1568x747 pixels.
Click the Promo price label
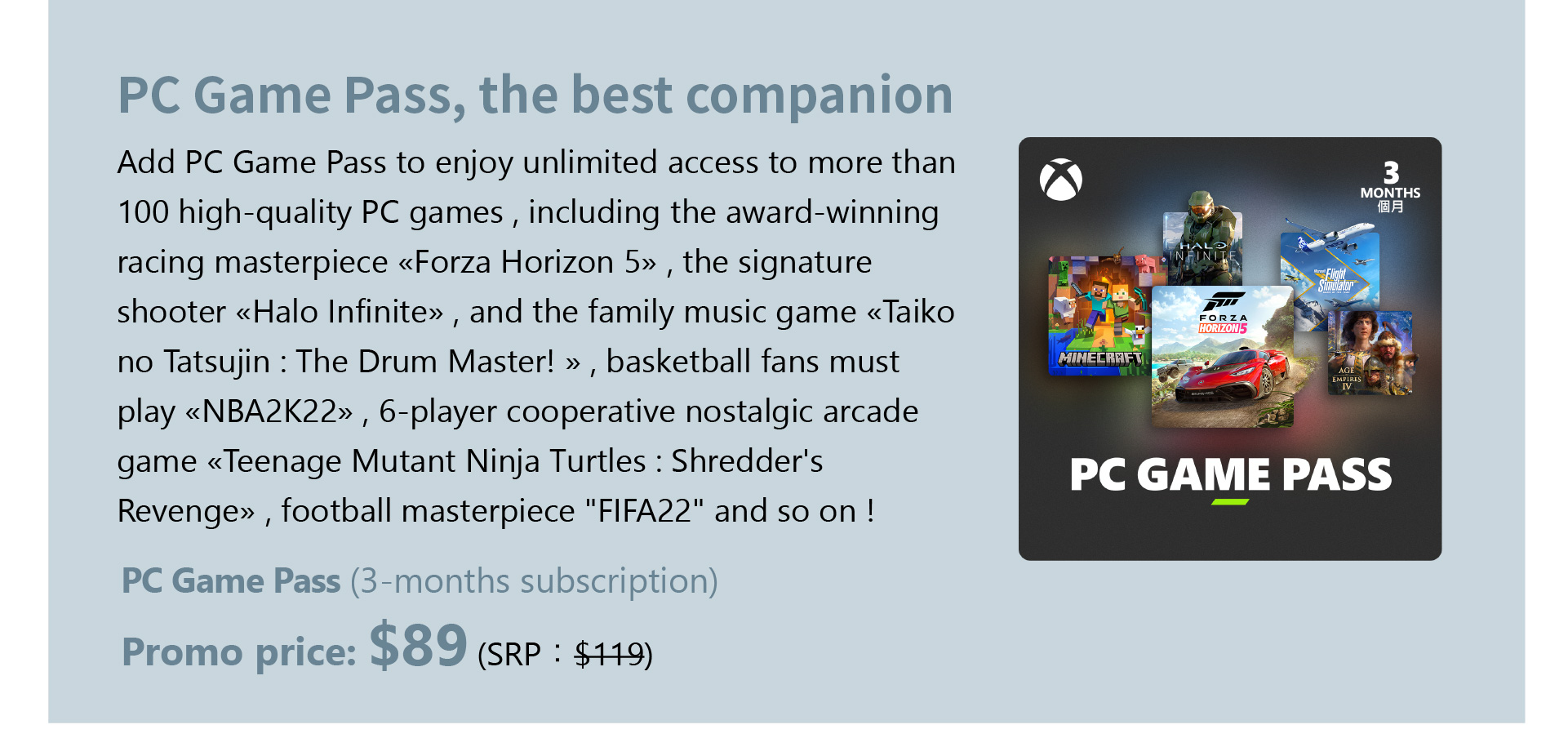(x=238, y=652)
